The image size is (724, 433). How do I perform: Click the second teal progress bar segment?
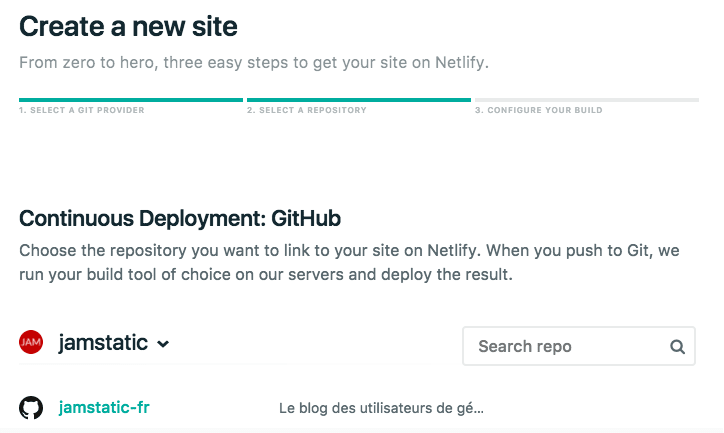pos(358,100)
